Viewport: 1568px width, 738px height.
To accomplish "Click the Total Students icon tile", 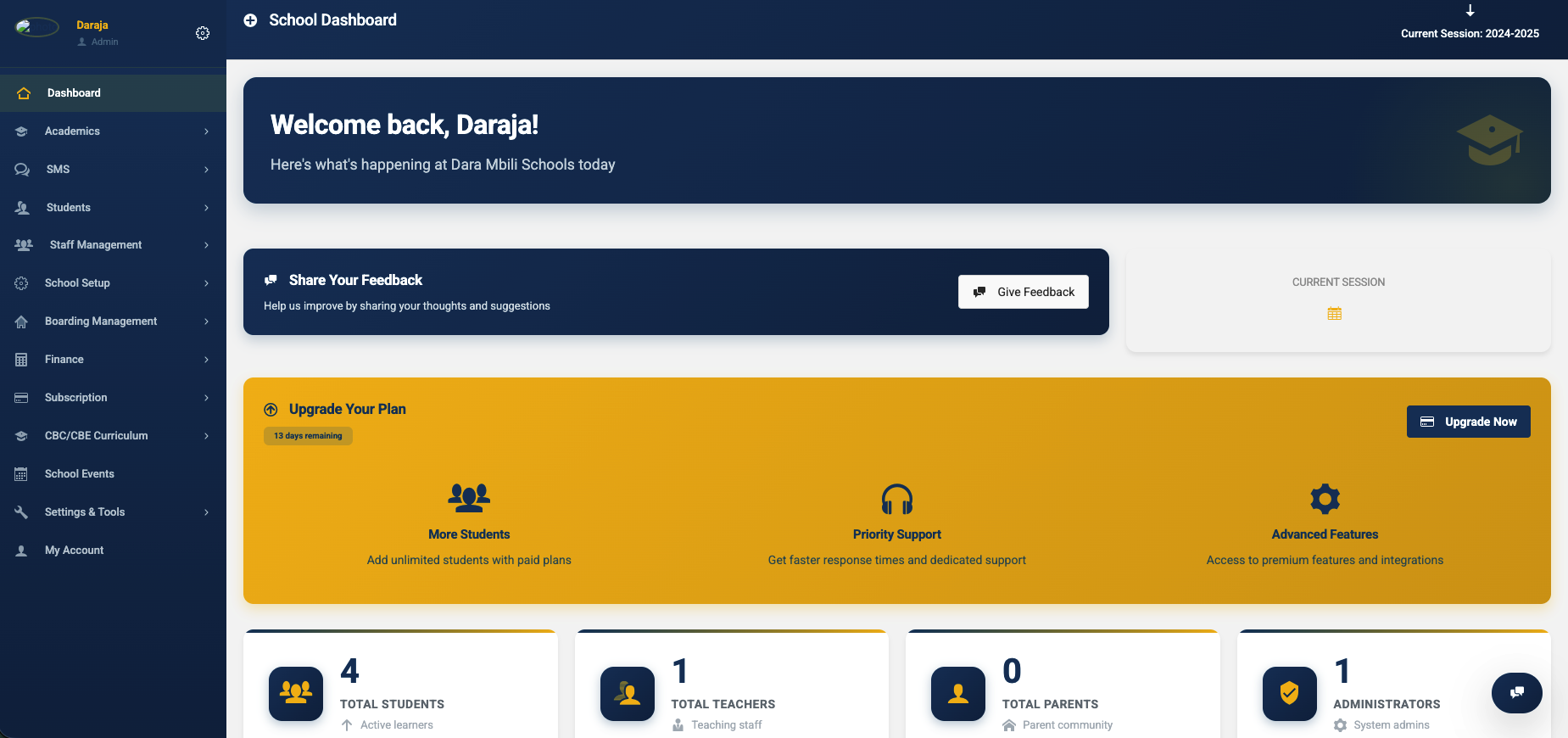I will (296, 694).
